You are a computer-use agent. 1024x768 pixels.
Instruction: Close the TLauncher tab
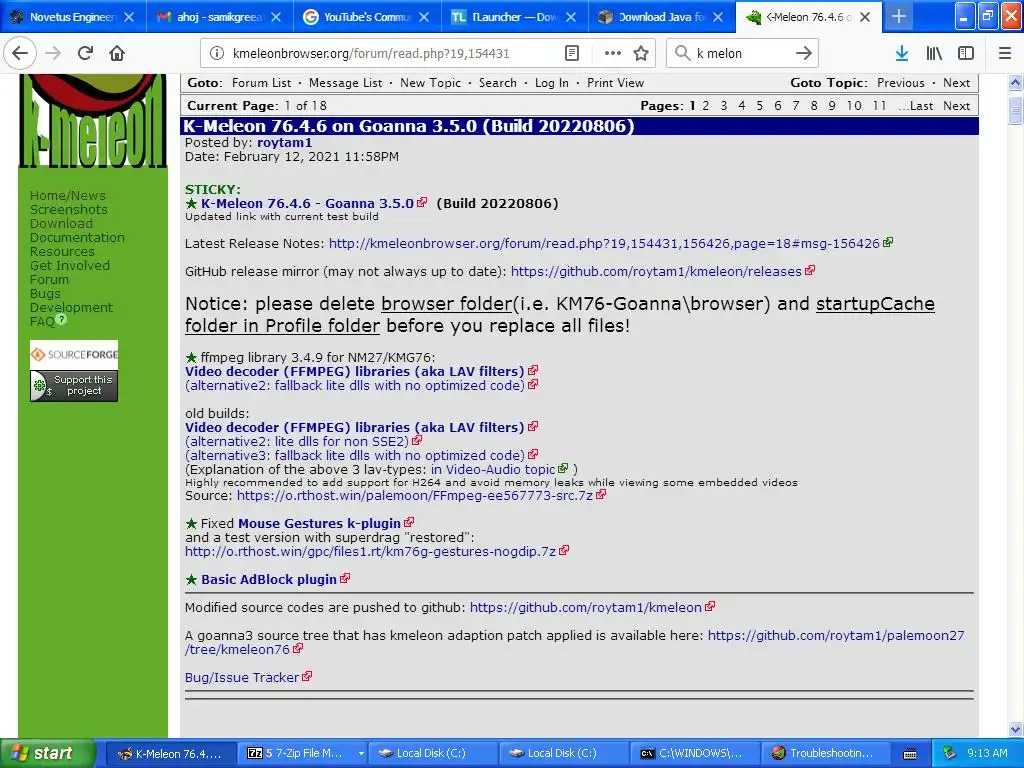[571, 17]
